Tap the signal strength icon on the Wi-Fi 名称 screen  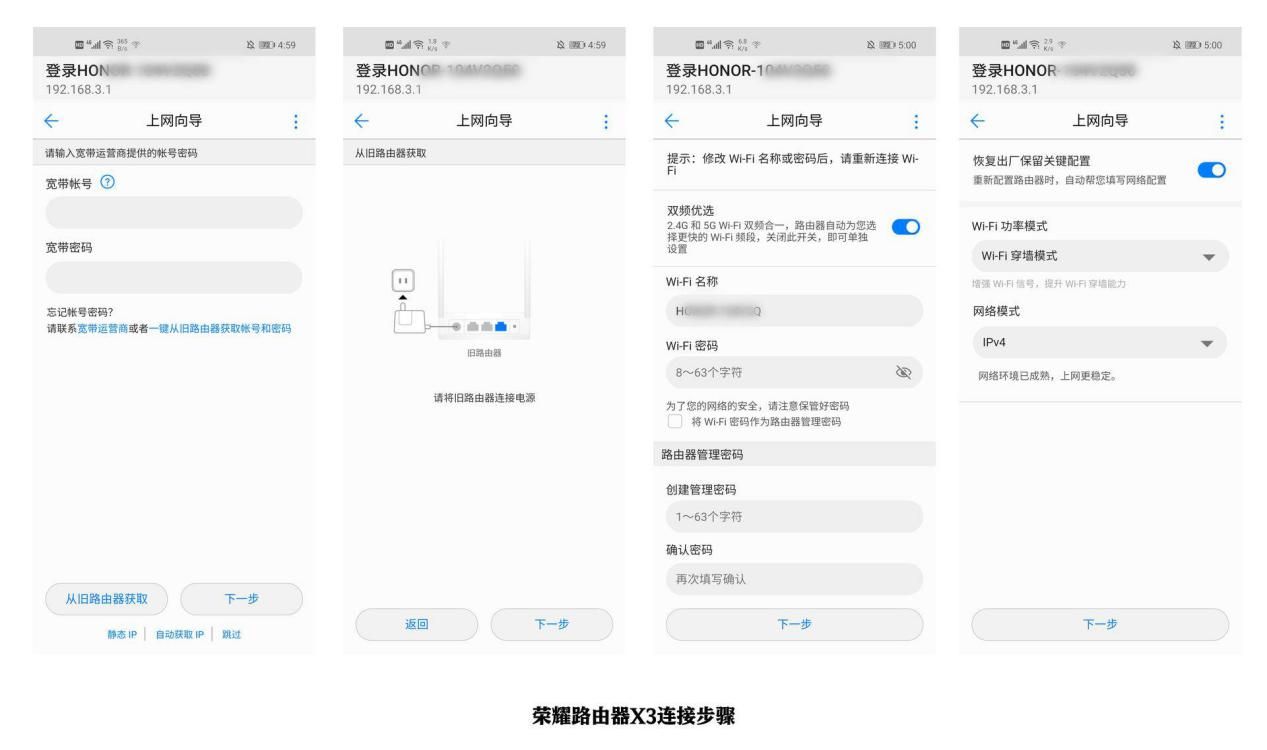click(x=717, y=43)
